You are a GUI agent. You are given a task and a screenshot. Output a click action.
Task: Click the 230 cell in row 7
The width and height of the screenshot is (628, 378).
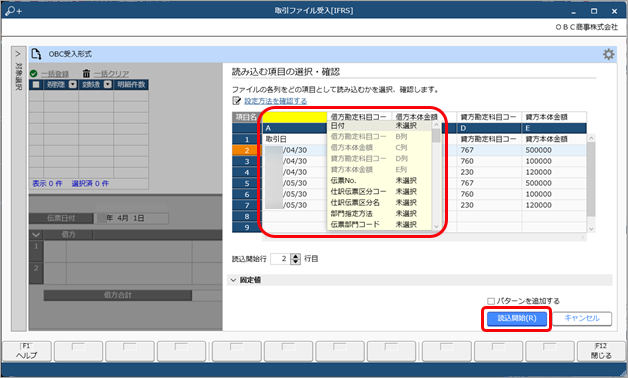pyautogui.click(x=489, y=205)
